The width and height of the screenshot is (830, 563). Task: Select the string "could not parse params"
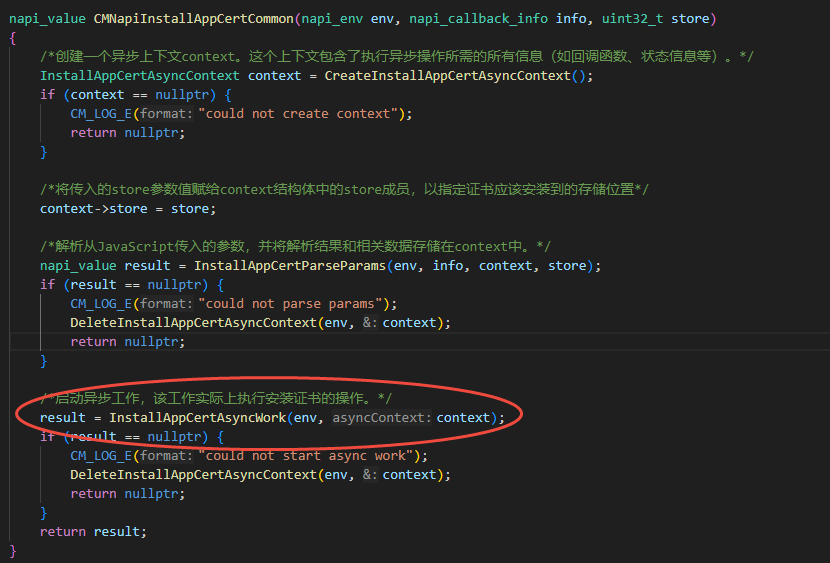(x=290, y=304)
